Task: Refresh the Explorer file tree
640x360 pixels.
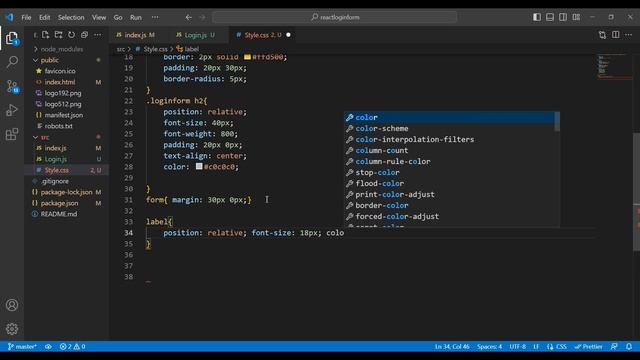Action: tap(71, 35)
